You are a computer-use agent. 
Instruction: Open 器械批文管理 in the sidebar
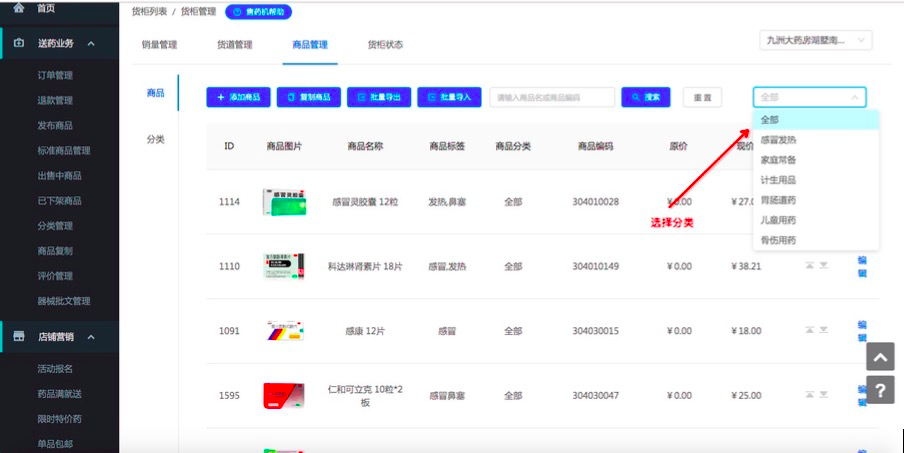coord(64,301)
